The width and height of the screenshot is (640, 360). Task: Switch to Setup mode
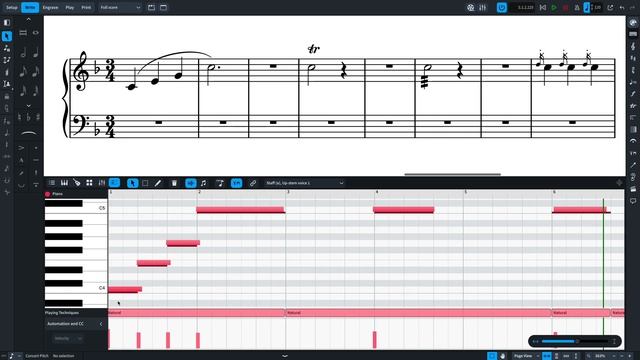point(11,7)
